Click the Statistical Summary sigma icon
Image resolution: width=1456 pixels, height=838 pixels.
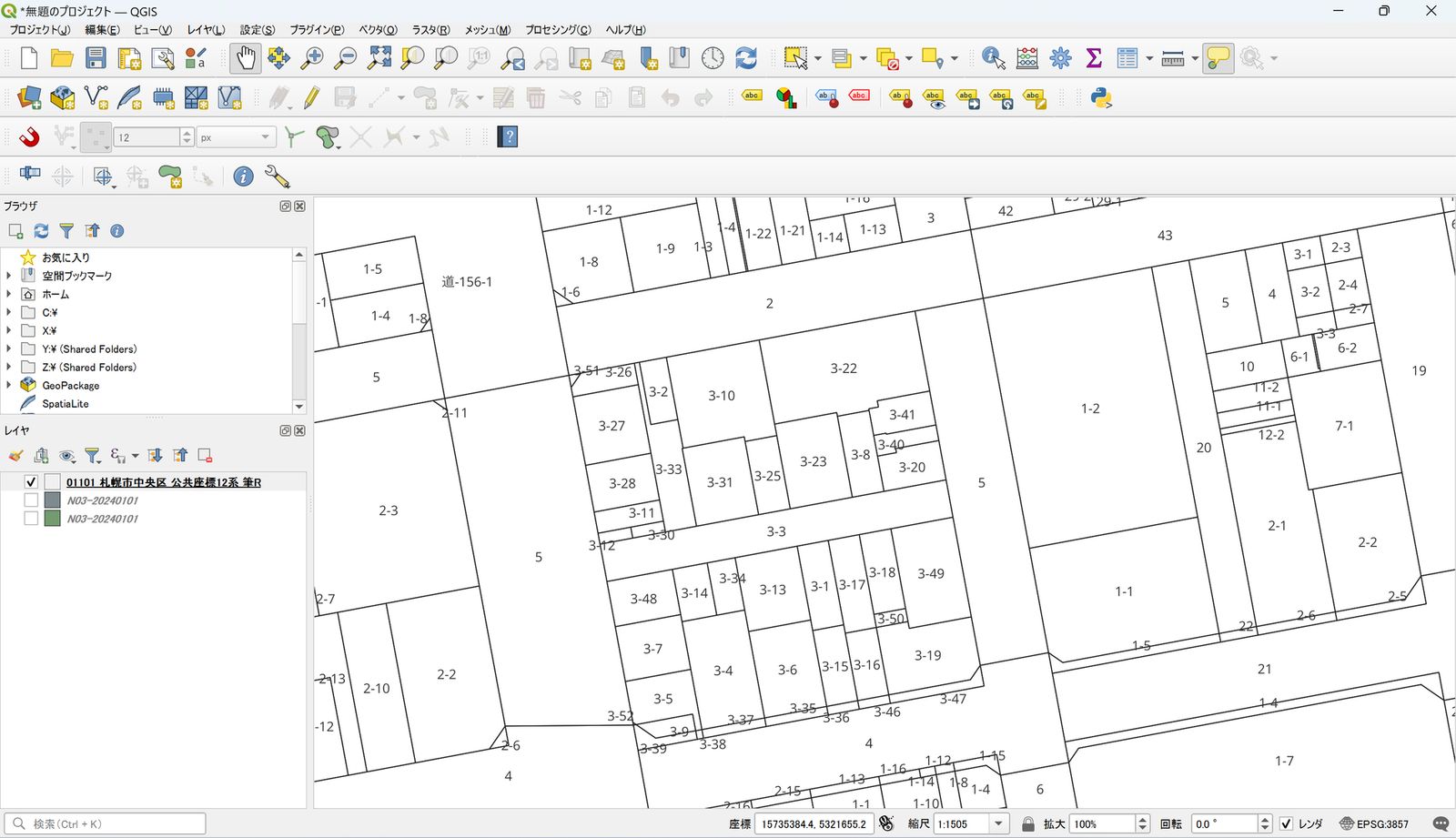click(1094, 58)
